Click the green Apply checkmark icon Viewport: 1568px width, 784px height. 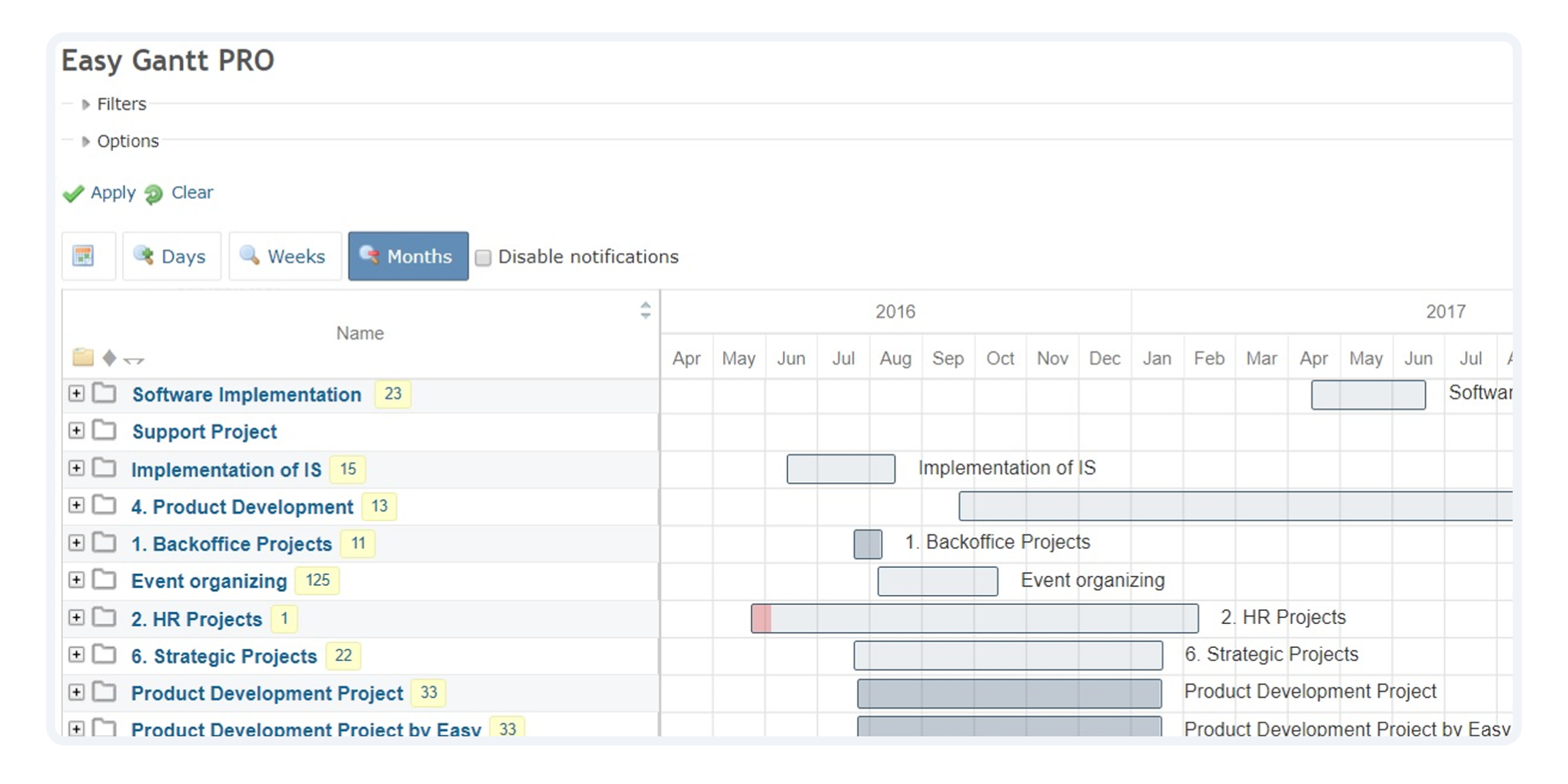(73, 194)
